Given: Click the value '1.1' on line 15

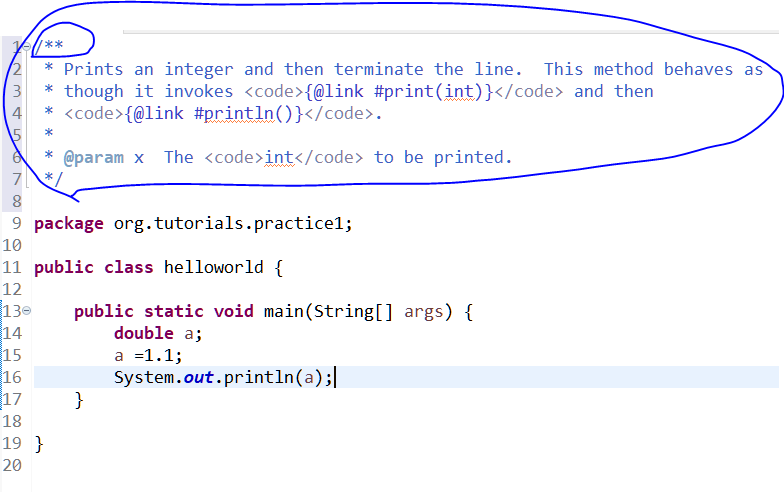Looking at the screenshot, I should point(159,356).
